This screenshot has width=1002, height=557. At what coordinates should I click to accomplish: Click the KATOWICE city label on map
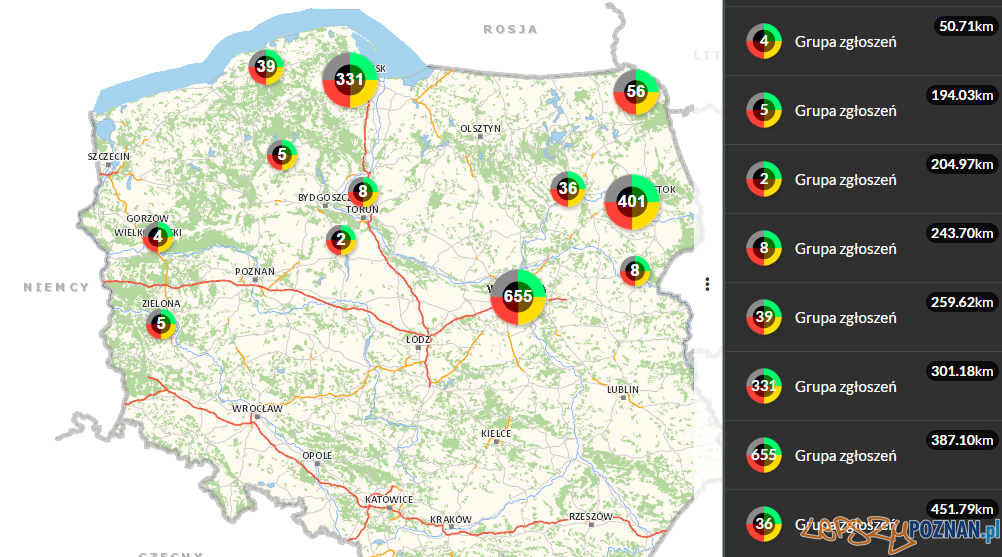pos(389,499)
